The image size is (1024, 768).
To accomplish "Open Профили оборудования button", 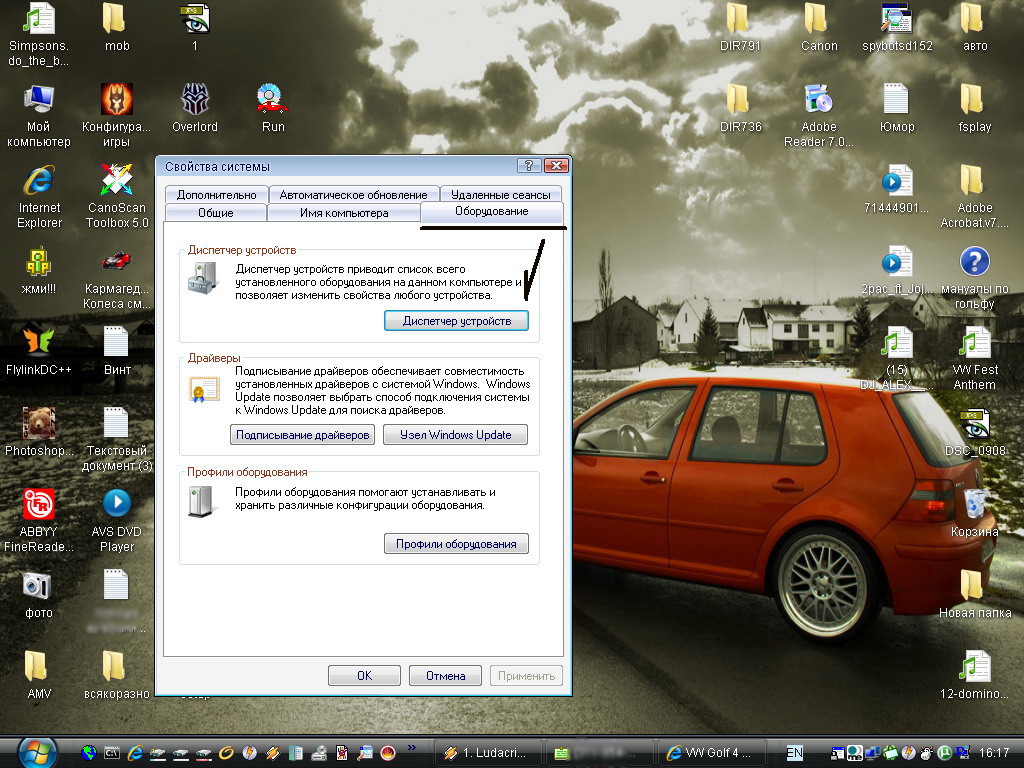I will click(456, 544).
